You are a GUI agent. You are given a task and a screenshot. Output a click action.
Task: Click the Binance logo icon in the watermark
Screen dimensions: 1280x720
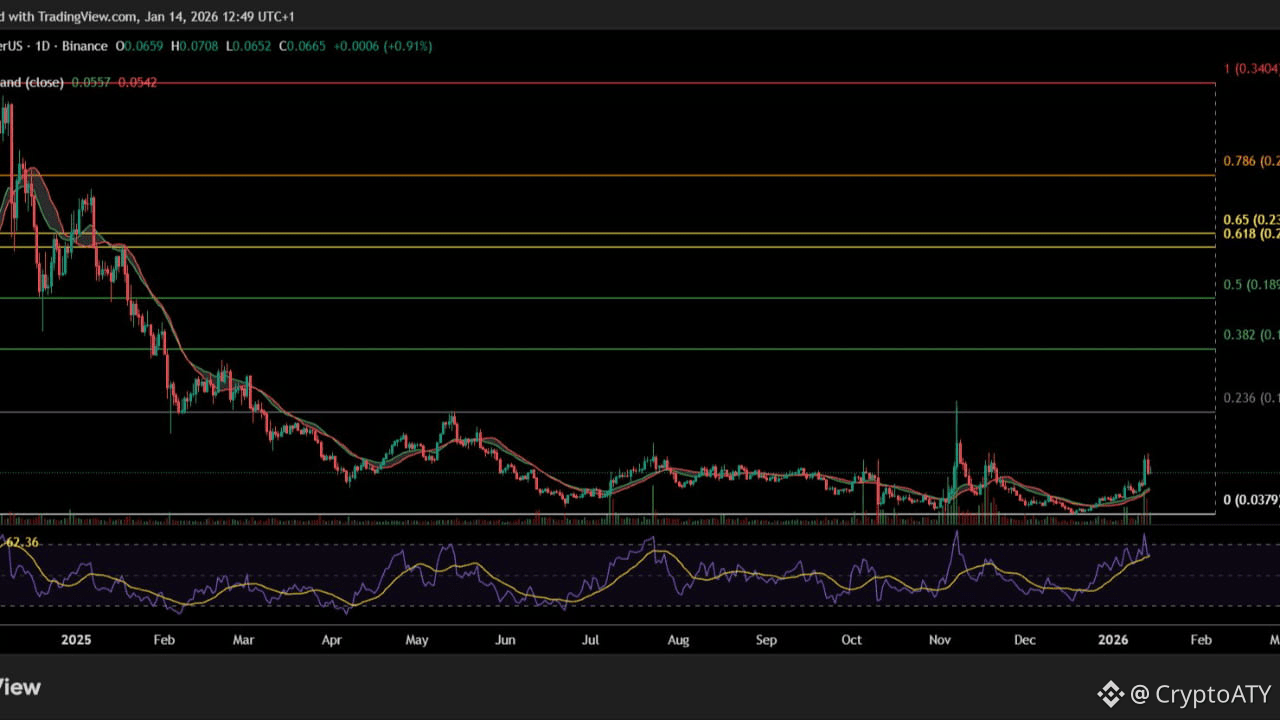pos(1110,693)
